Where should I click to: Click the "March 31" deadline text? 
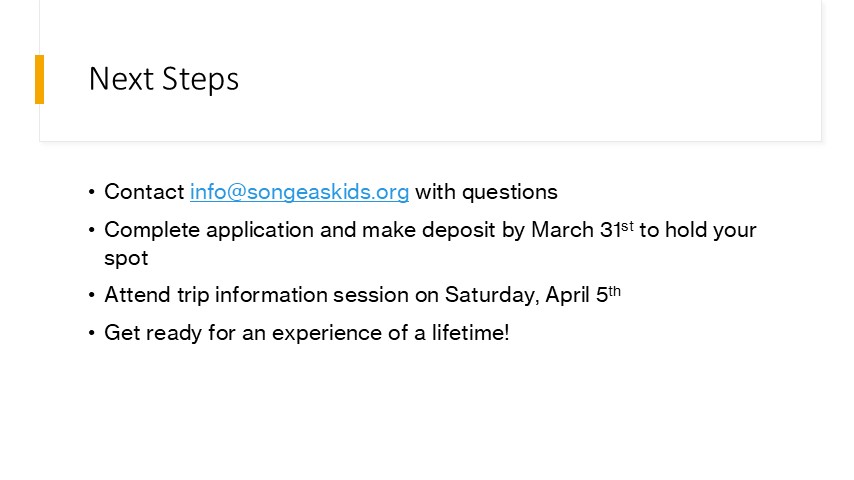[576, 230]
